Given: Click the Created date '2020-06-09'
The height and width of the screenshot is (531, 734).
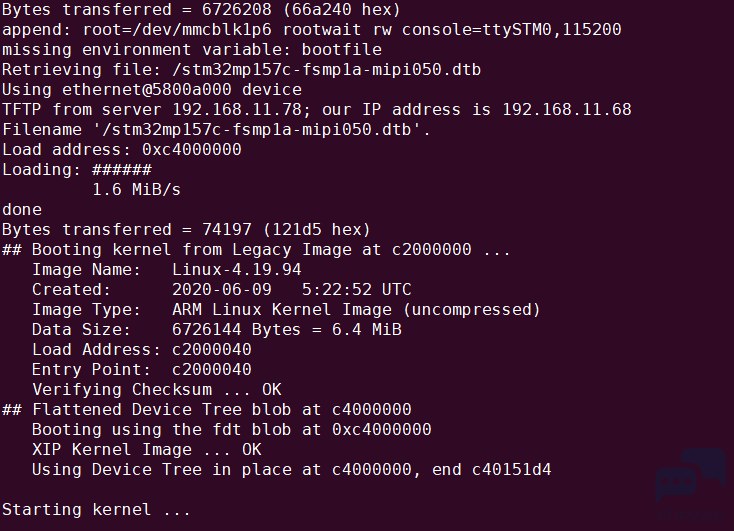Looking at the screenshot, I should click(221, 289).
